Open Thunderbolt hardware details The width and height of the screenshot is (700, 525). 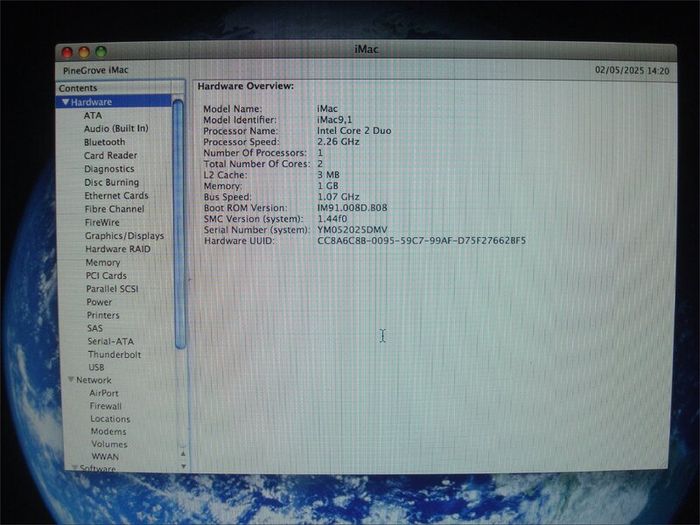pyautogui.click(x=115, y=354)
